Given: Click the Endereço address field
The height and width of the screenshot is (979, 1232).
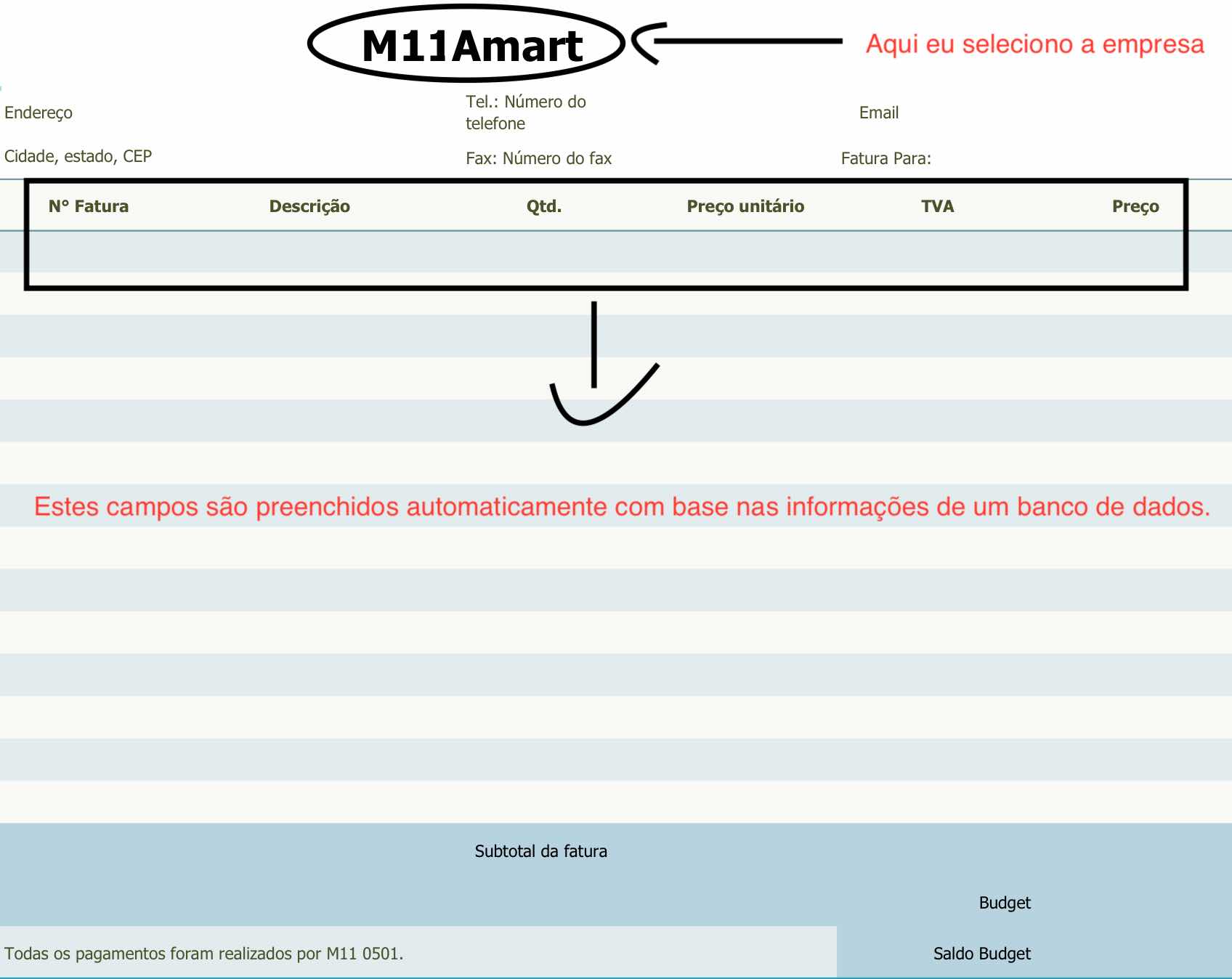Looking at the screenshot, I should (38, 113).
